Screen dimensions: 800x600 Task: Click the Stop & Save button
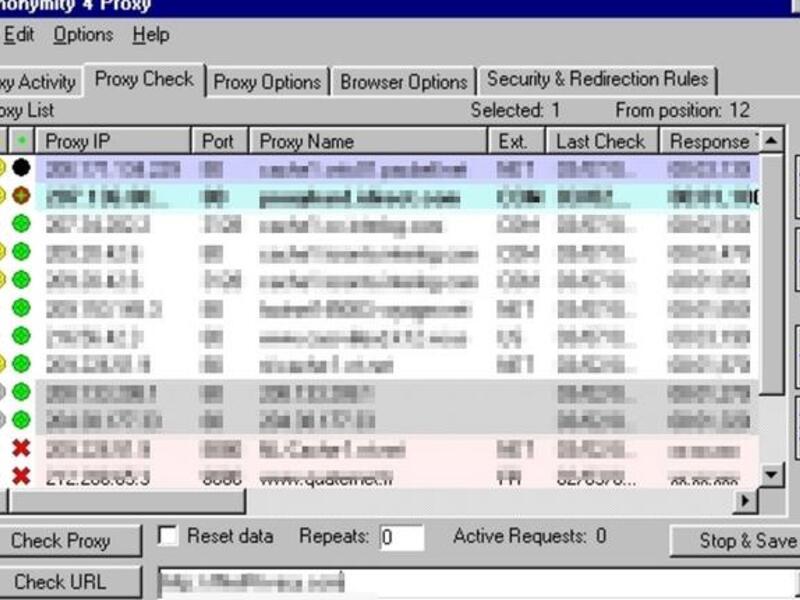(x=735, y=541)
